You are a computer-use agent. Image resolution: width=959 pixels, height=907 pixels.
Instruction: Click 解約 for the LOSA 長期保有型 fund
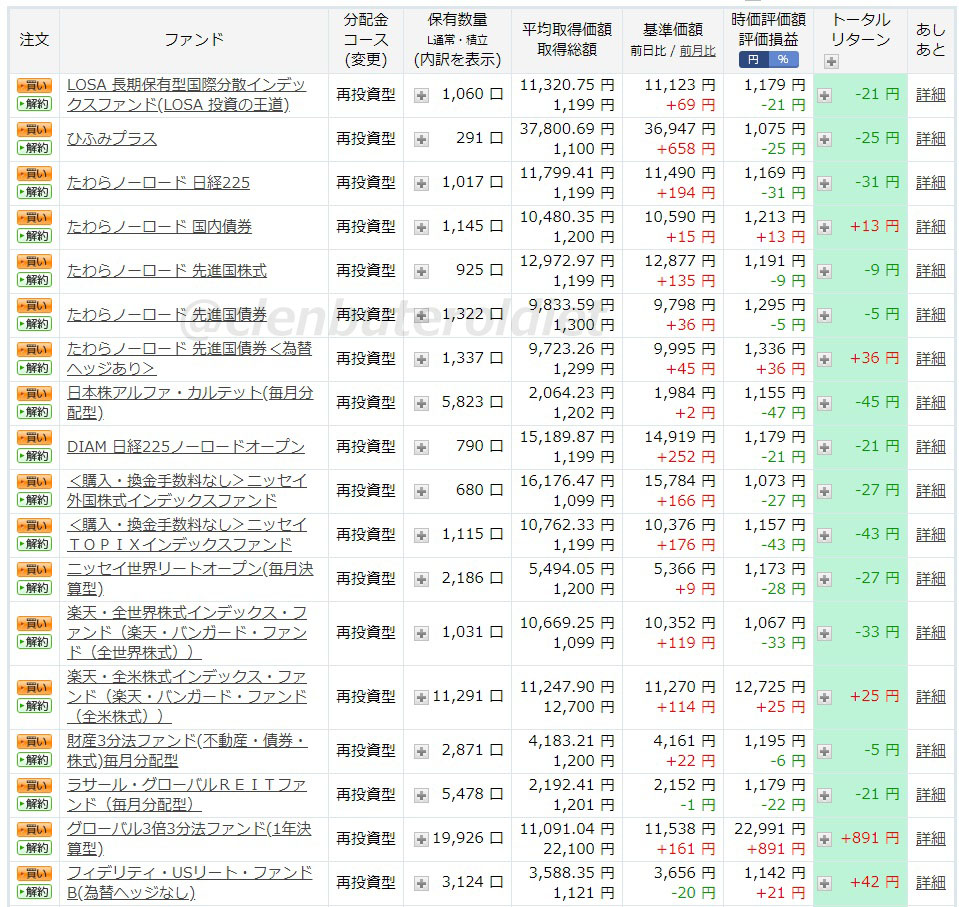(x=34, y=104)
